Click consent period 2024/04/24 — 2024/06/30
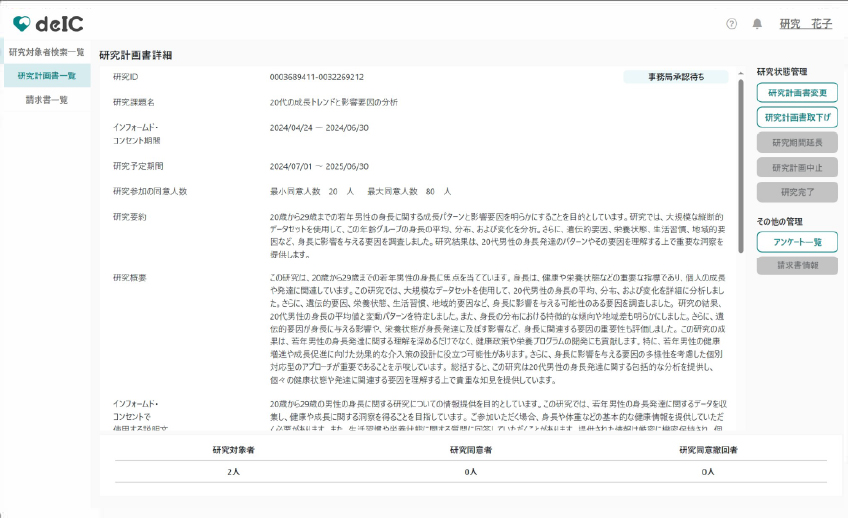The image size is (848, 518). coord(319,128)
